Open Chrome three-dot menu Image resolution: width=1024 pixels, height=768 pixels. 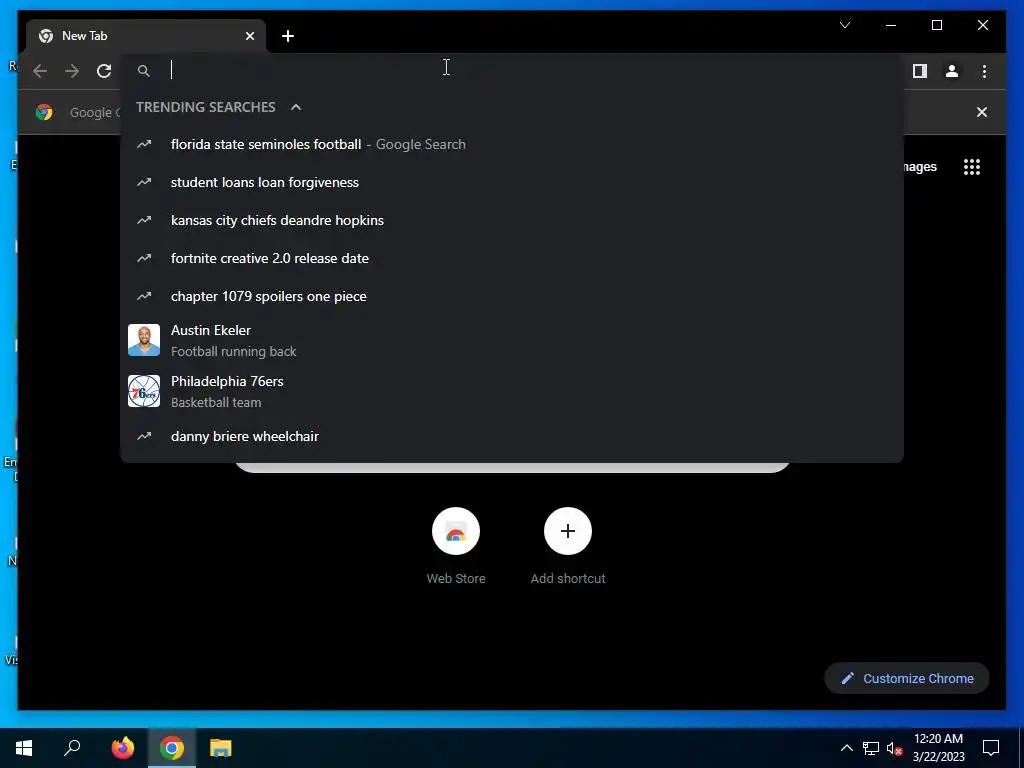click(984, 71)
